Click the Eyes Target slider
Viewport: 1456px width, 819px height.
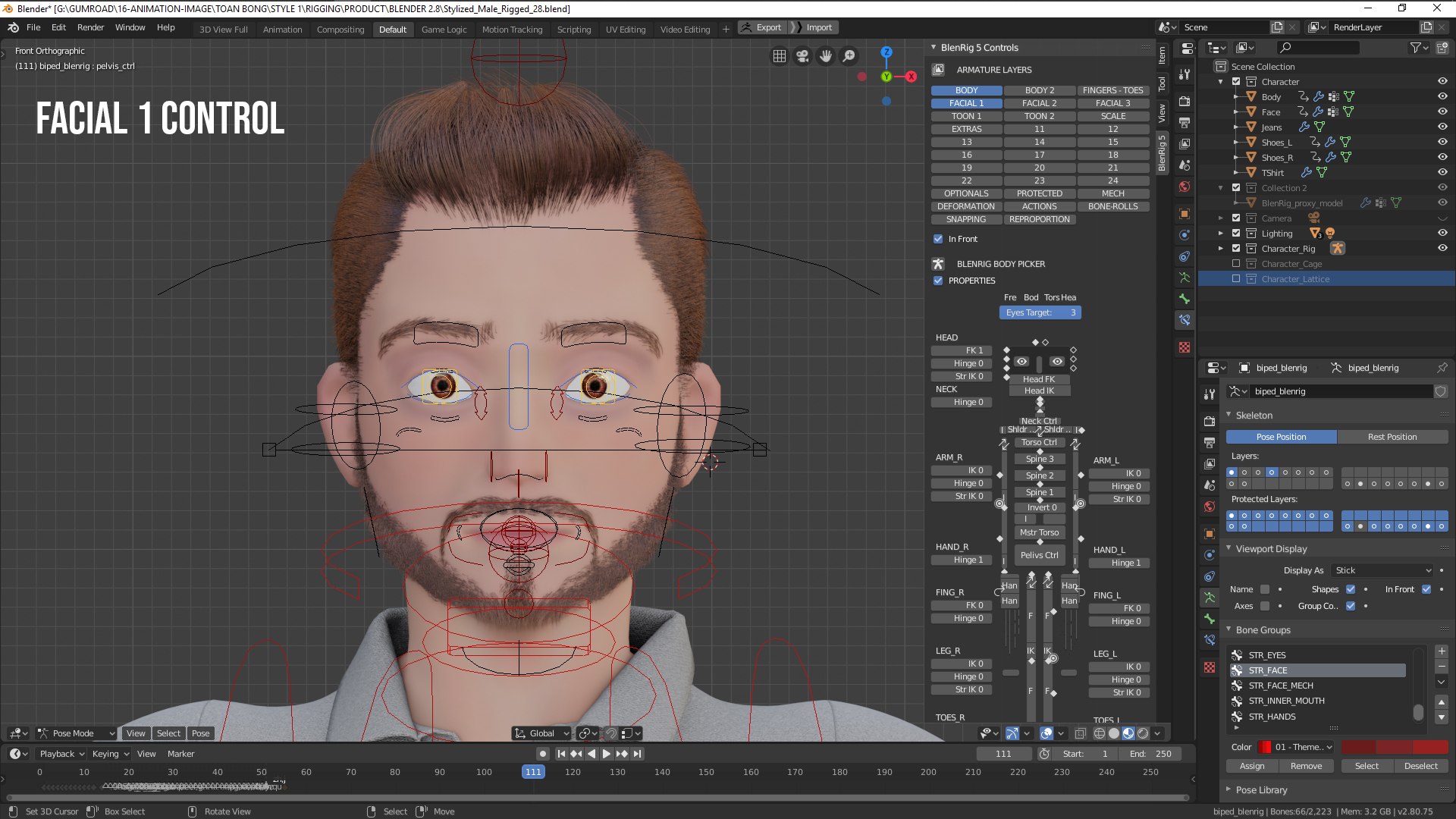(x=1040, y=312)
